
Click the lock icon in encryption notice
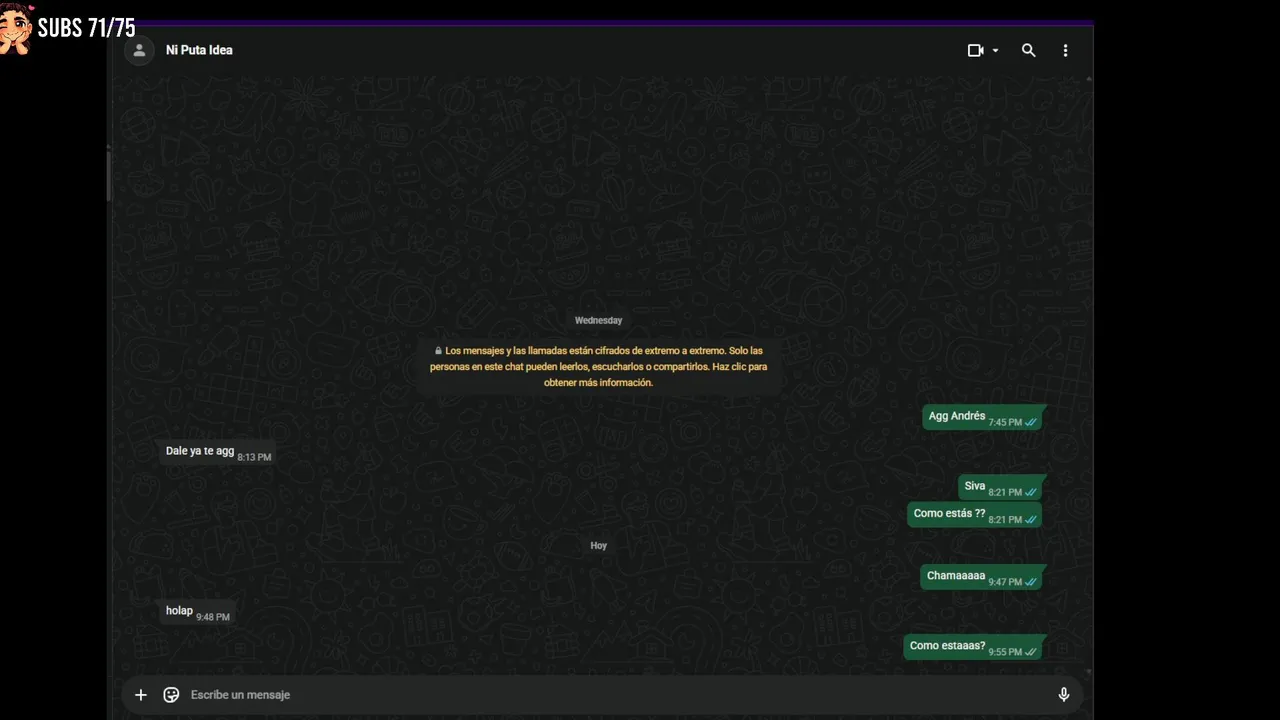(x=438, y=351)
